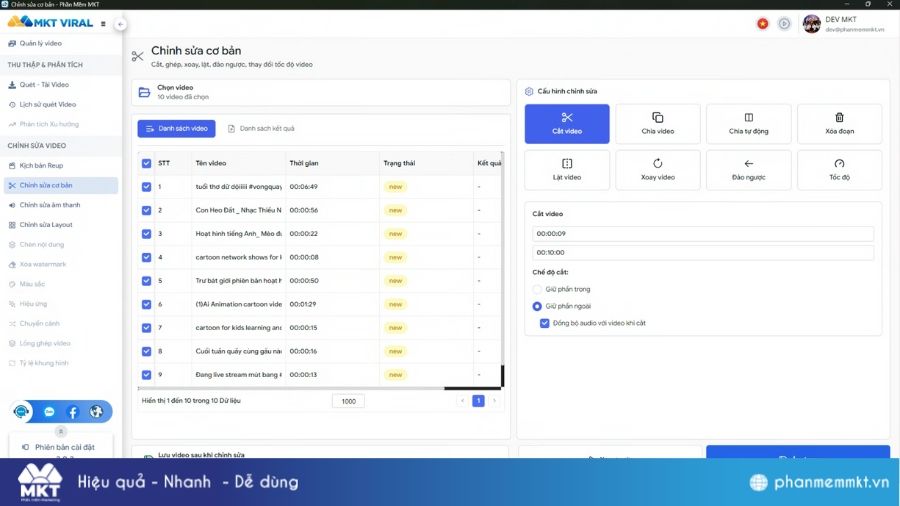Collapse sidebar with the arrow button
Viewport: 900px width, 506px height.
(x=120, y=24)
